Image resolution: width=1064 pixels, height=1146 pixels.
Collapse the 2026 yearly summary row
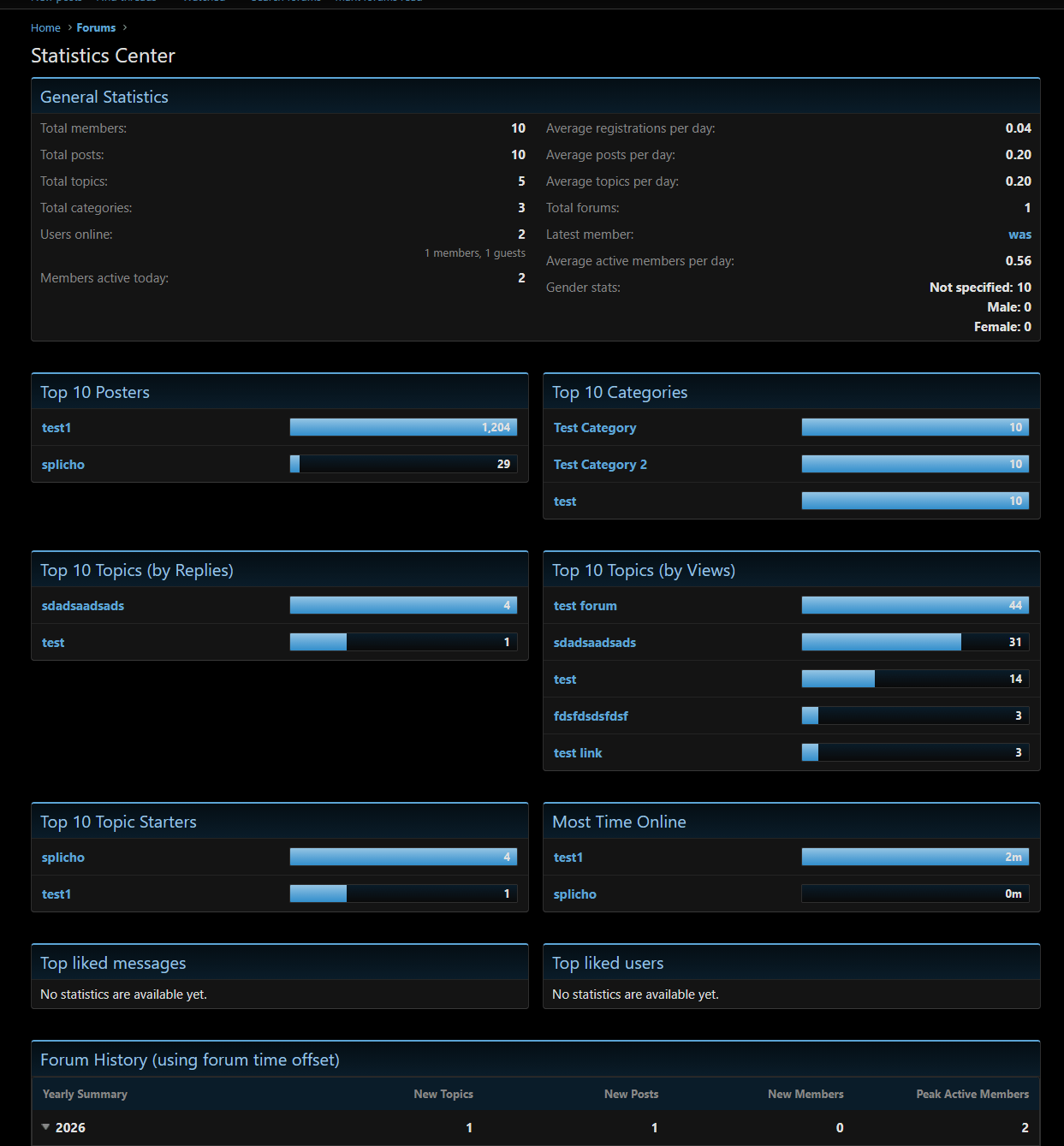[46, 1127]
